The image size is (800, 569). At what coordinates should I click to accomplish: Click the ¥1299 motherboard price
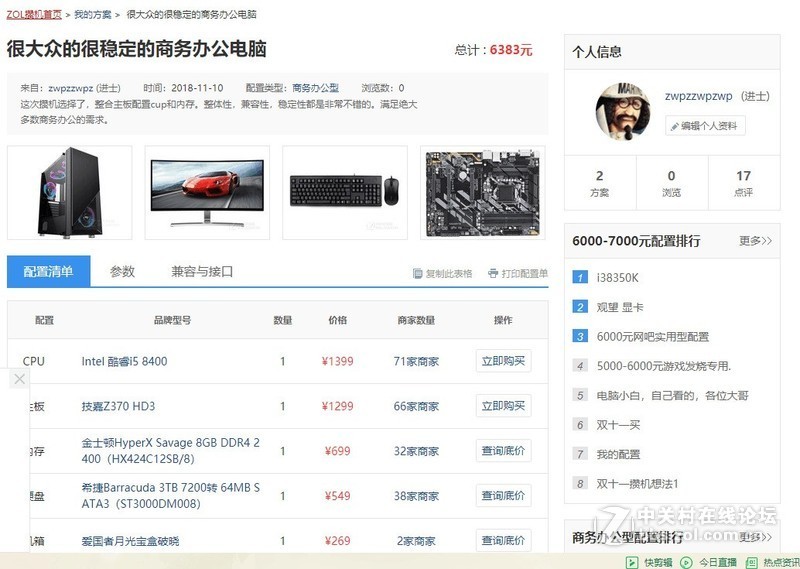(x=337, y=406)
